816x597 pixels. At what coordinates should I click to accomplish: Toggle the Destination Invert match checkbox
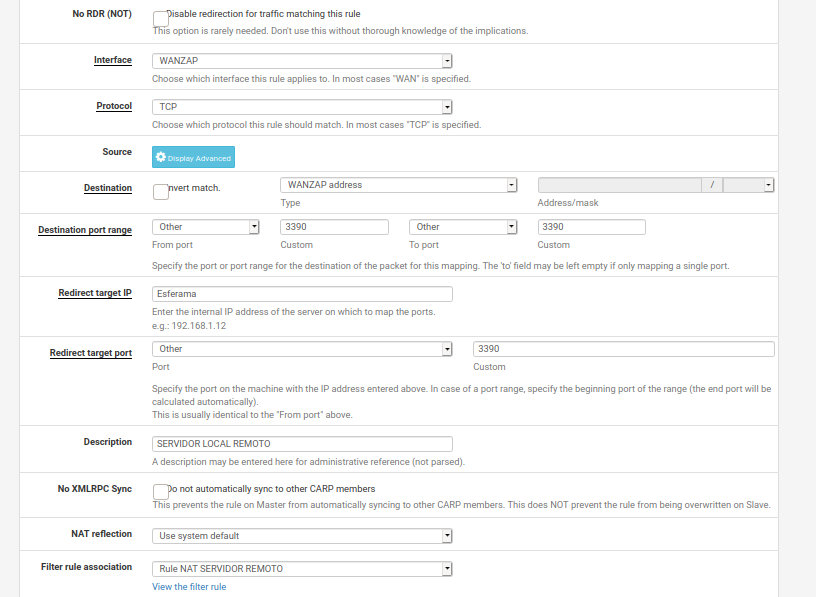tap(160, 190)
